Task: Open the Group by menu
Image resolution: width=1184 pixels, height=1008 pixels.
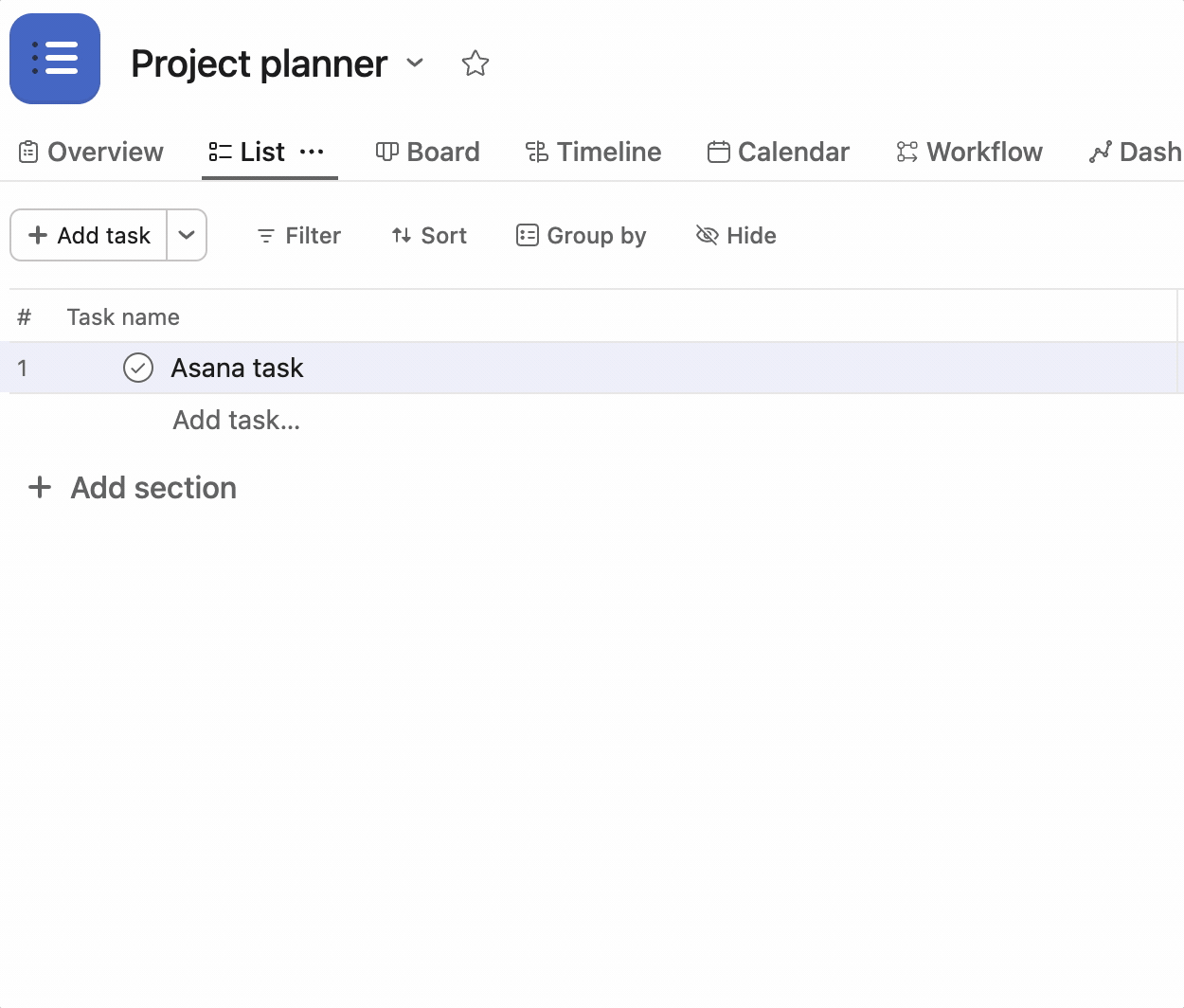Action: (x=581, y=235)
